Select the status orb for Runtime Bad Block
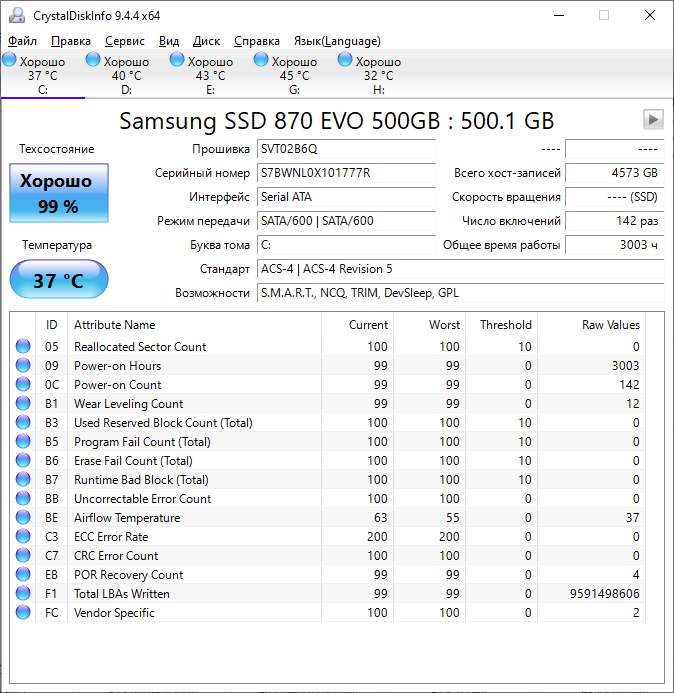Viewport: 674px width, 693px height. click(x=23, y=480)
